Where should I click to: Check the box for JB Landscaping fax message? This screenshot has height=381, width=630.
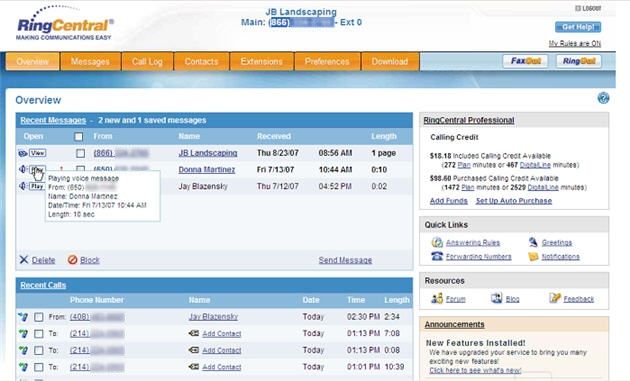pos(80,153)
